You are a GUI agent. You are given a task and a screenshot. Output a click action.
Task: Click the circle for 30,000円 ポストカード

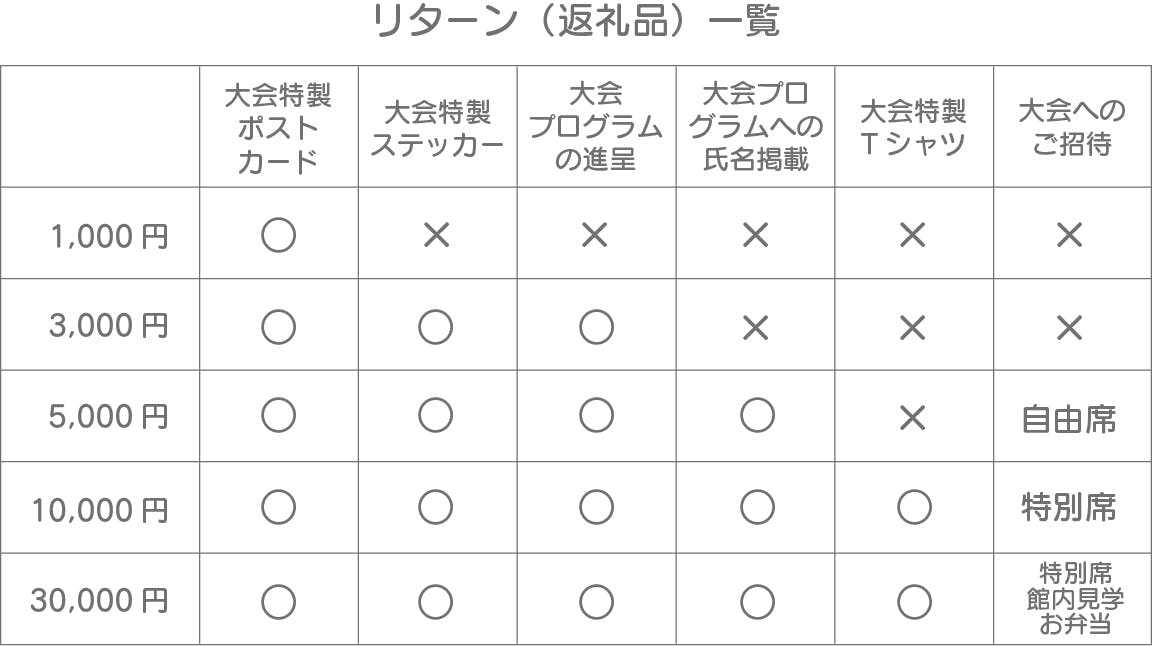point(278,601)
